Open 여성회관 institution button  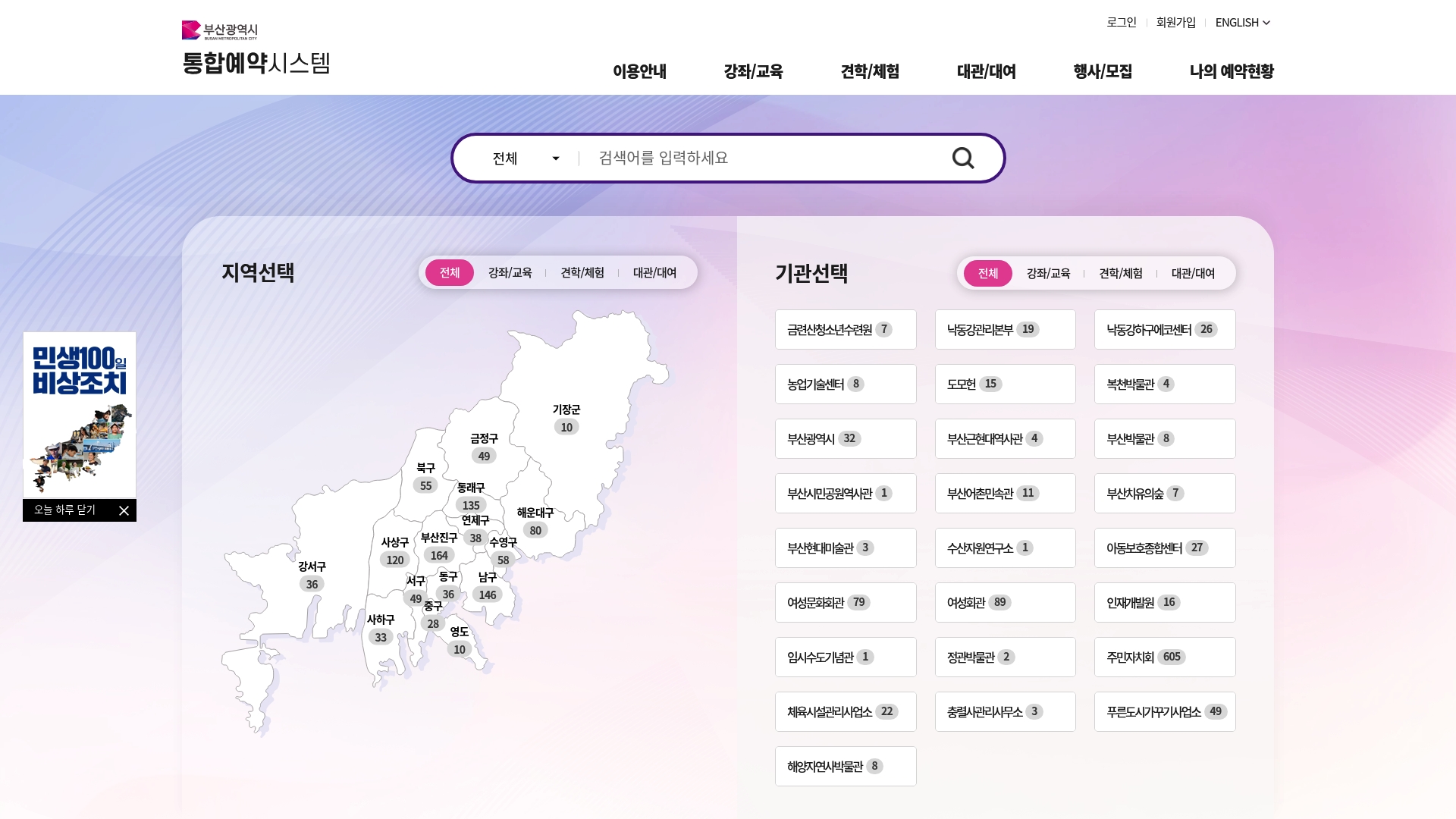[1005, 602]
